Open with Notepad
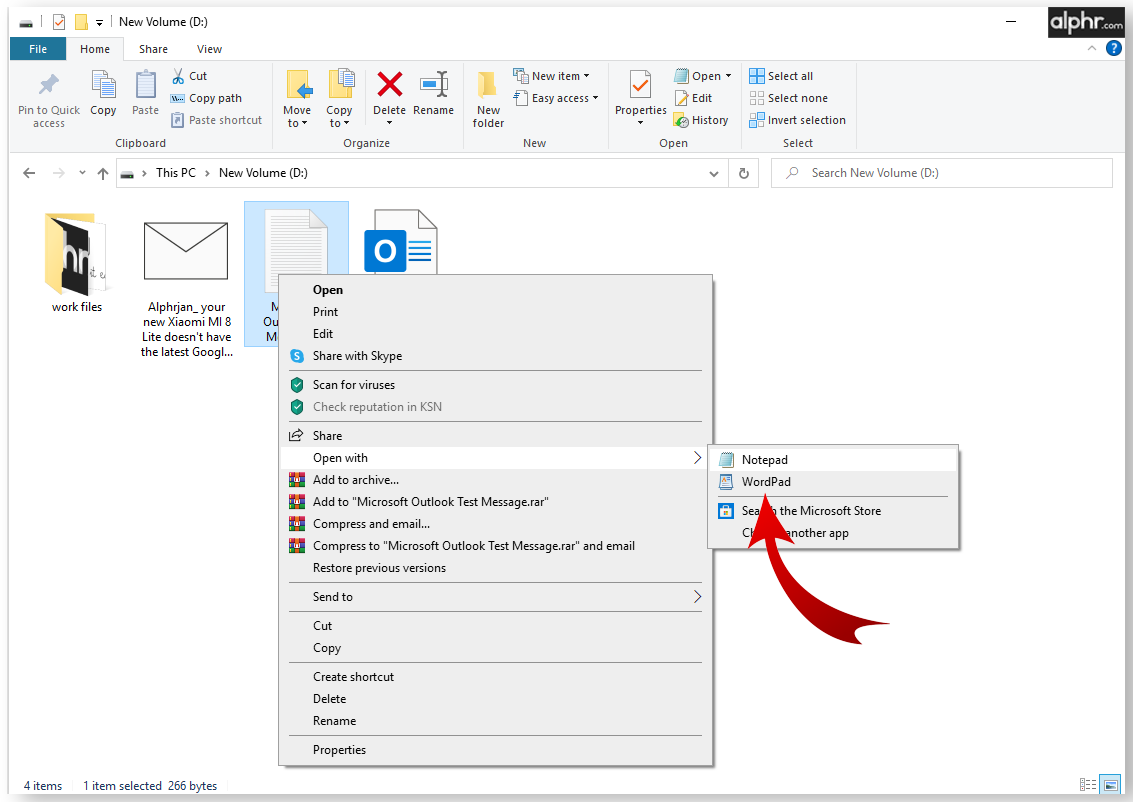This screenshot has height=802, width=1133. click(x=833, y=460)
